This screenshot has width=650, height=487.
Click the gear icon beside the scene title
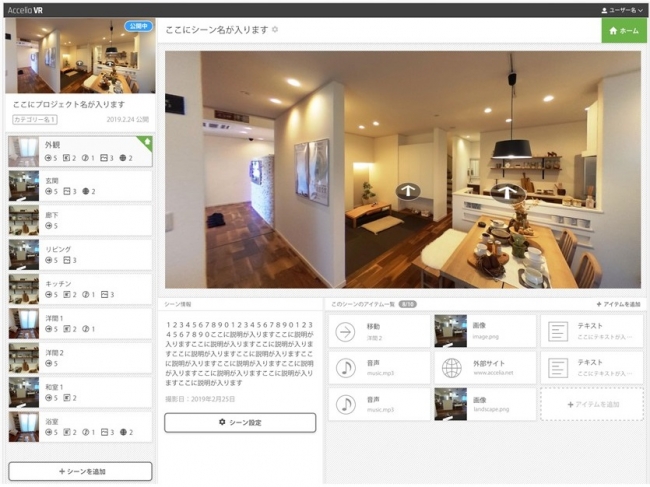275,30
